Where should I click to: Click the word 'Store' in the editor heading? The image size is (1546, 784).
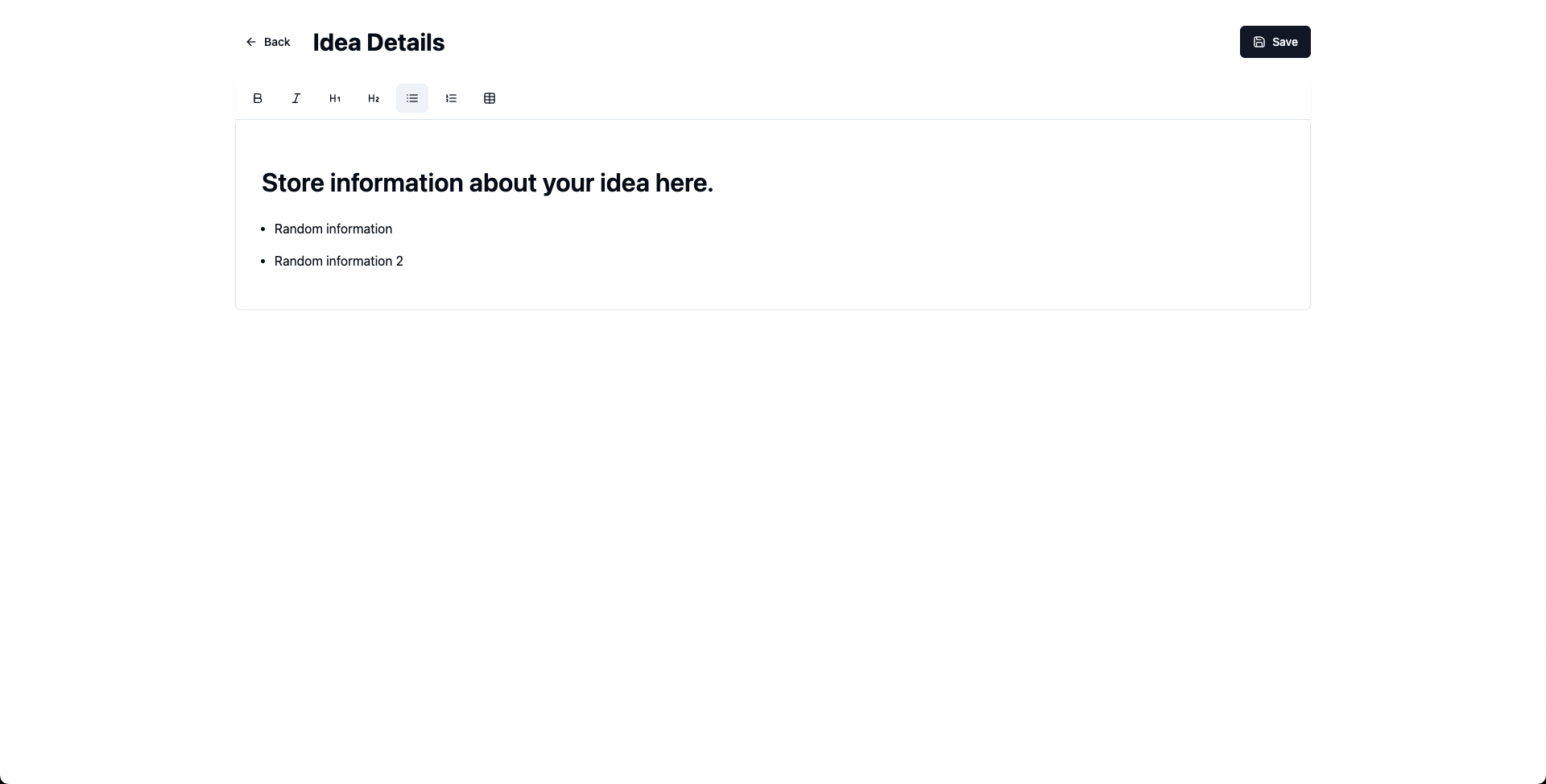tap(292, 184)
